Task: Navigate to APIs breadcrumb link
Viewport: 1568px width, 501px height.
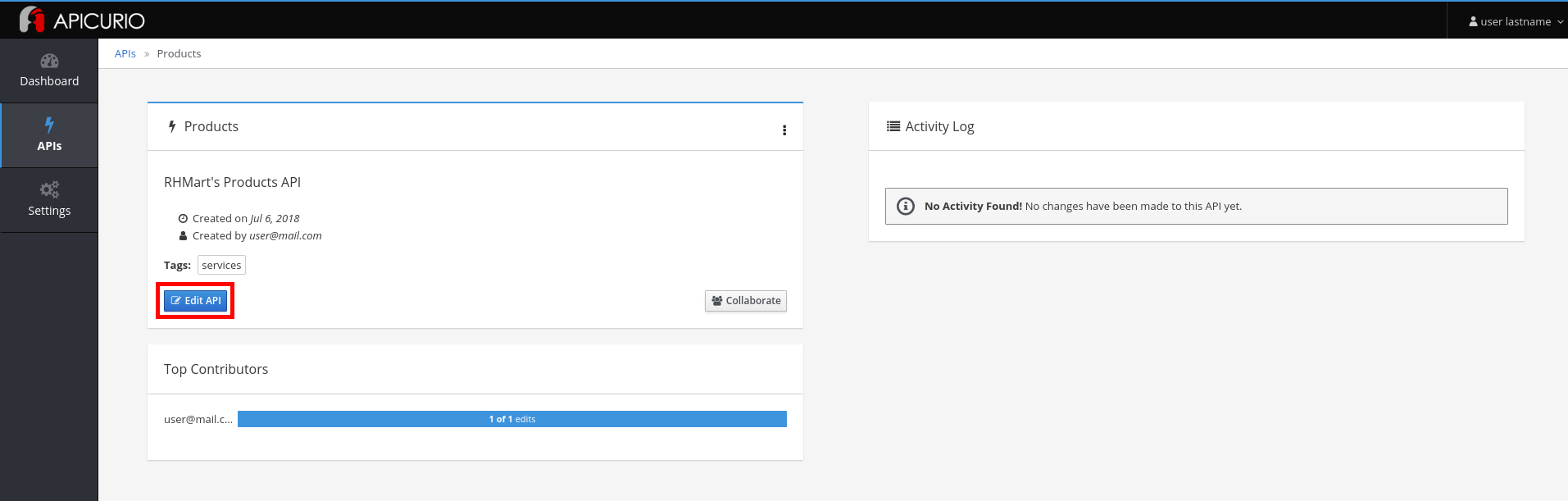Action: click(x=125, y=54)
